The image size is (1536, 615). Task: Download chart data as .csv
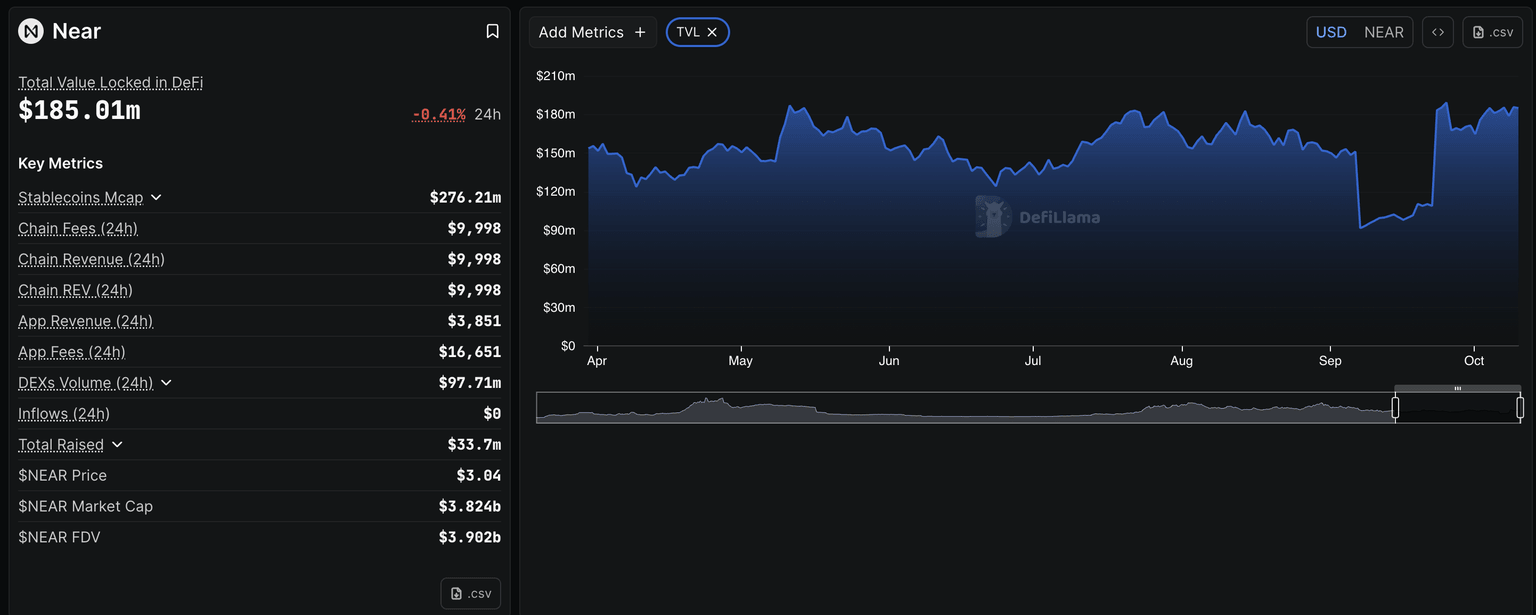(1492, 32)
